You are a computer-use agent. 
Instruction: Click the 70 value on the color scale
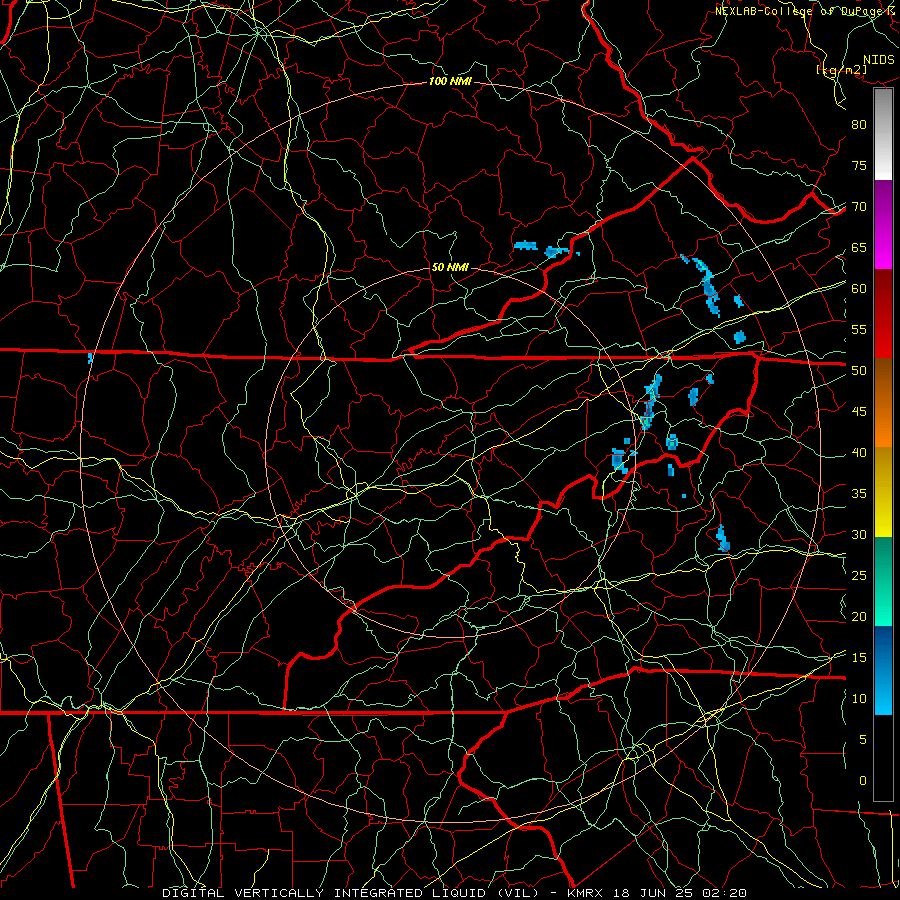859,207
